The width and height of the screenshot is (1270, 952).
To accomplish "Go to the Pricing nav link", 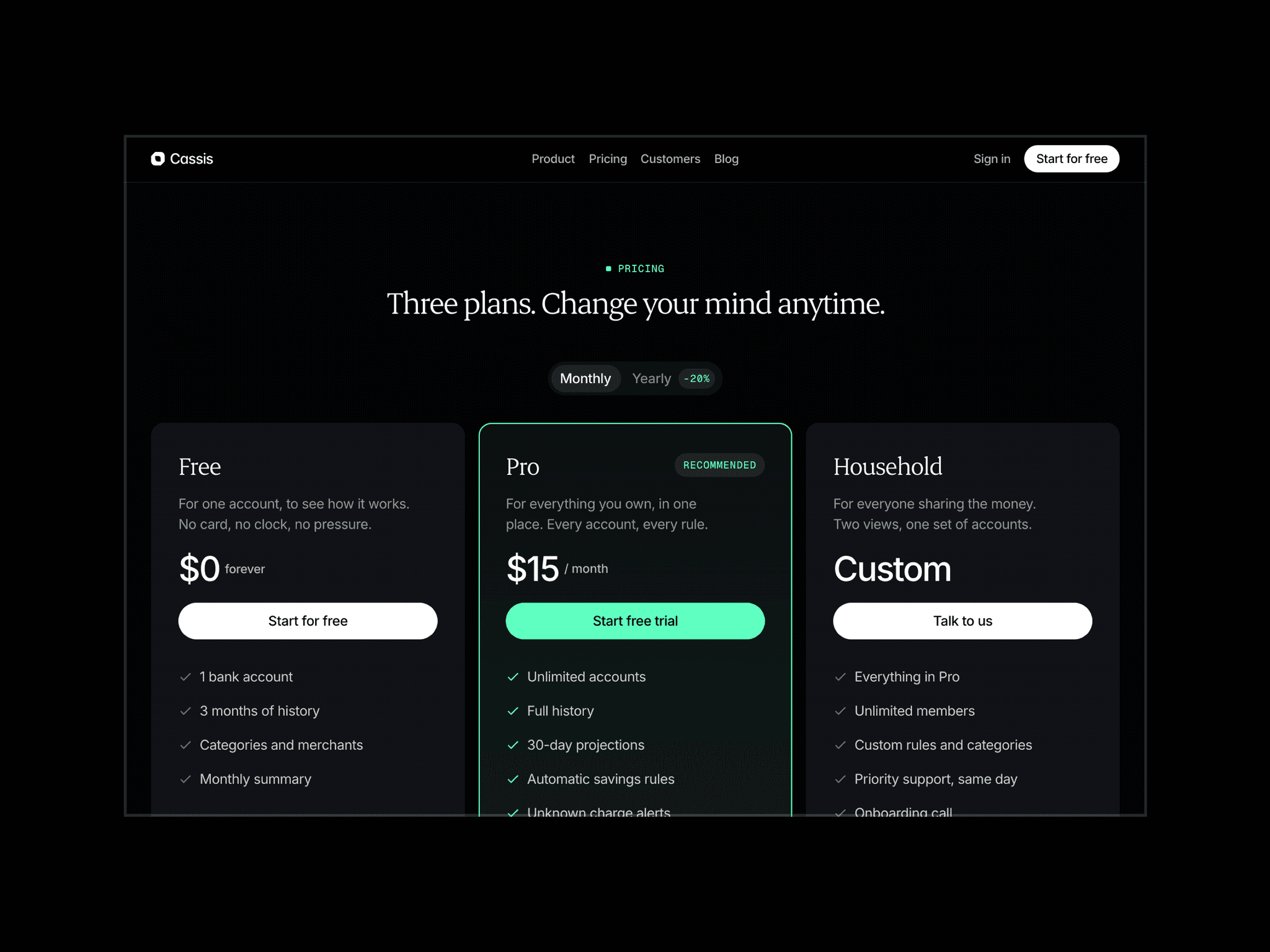I will click(607, 159).
